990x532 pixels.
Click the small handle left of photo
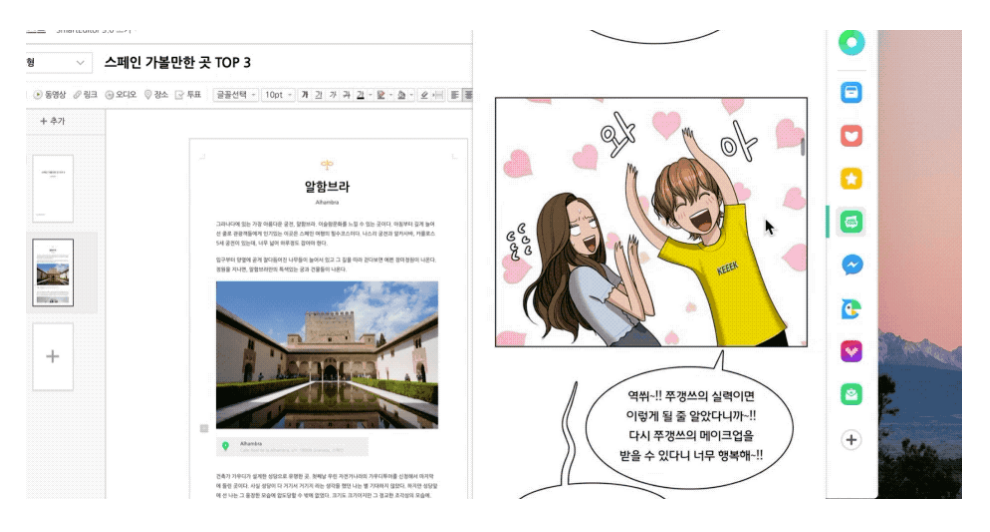[204, 429]
